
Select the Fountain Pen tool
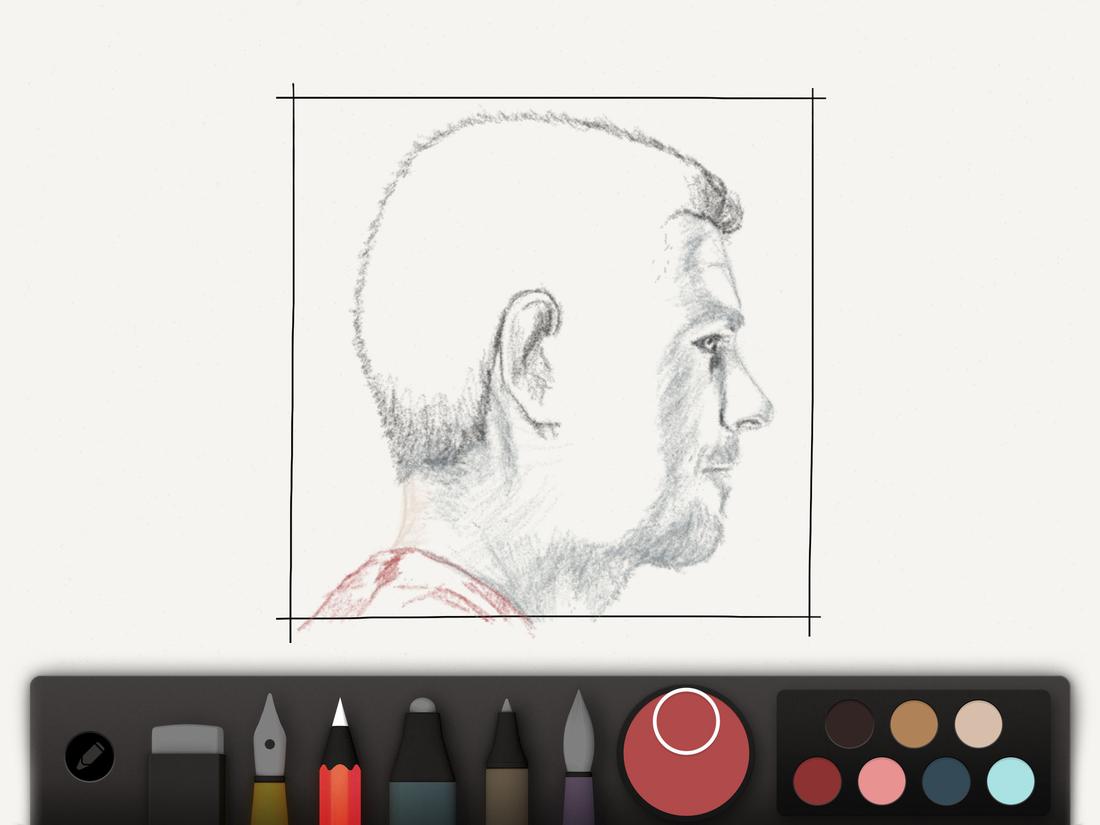(x=270, y=755)
